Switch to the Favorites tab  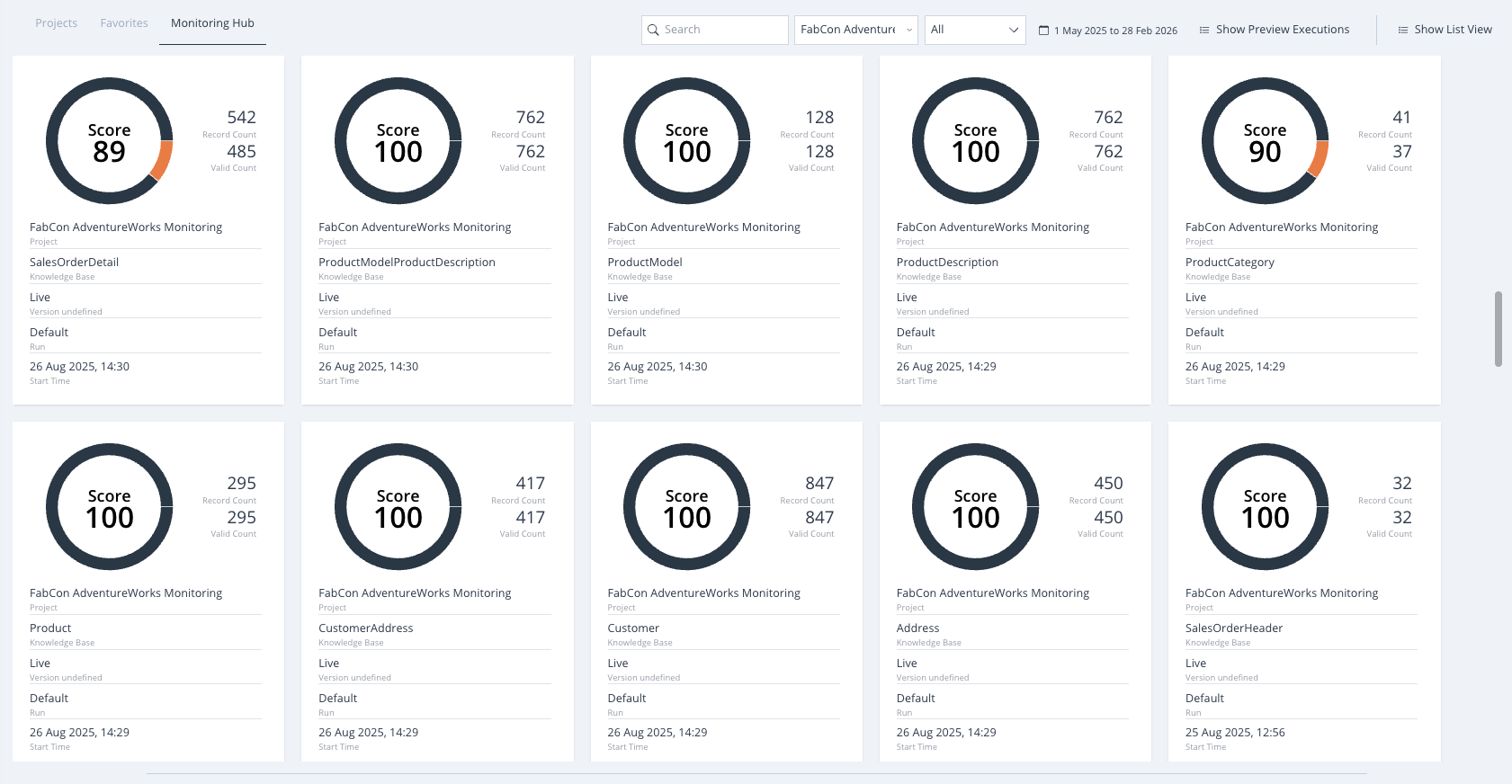[x=124, y=23]
